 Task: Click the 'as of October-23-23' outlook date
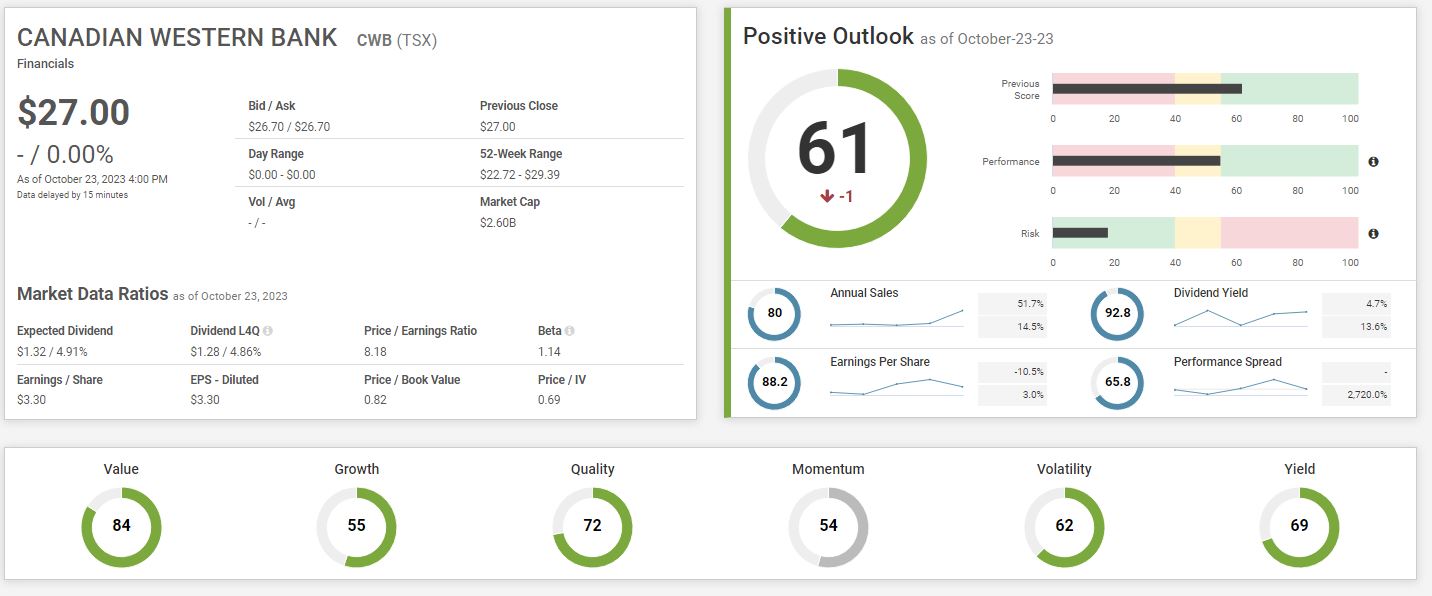986,39
